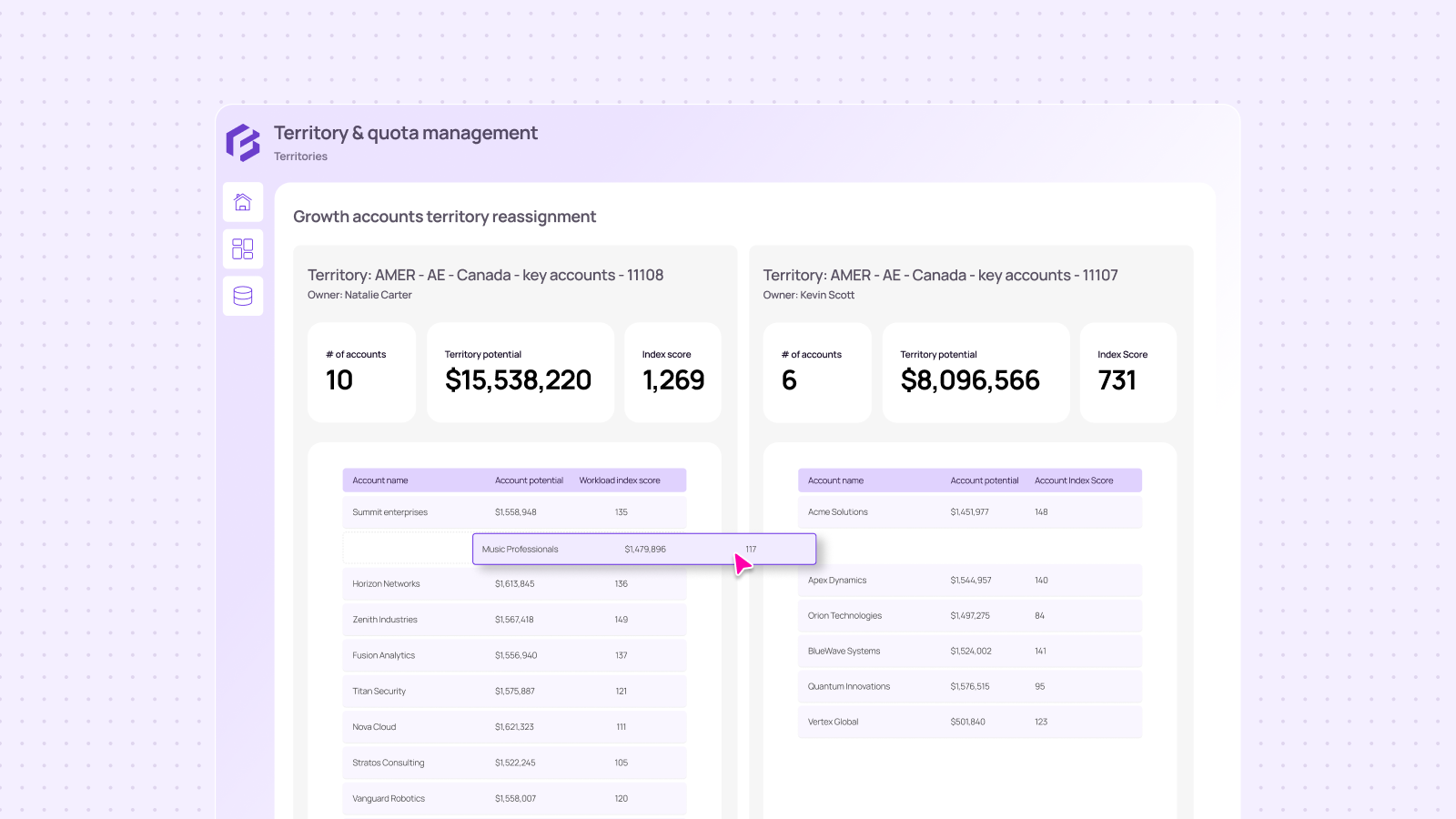The image size is (1456, 819).
Task: Click the Territories breadcrumb link
Action: pyautogui.click(x=300, y=157)
